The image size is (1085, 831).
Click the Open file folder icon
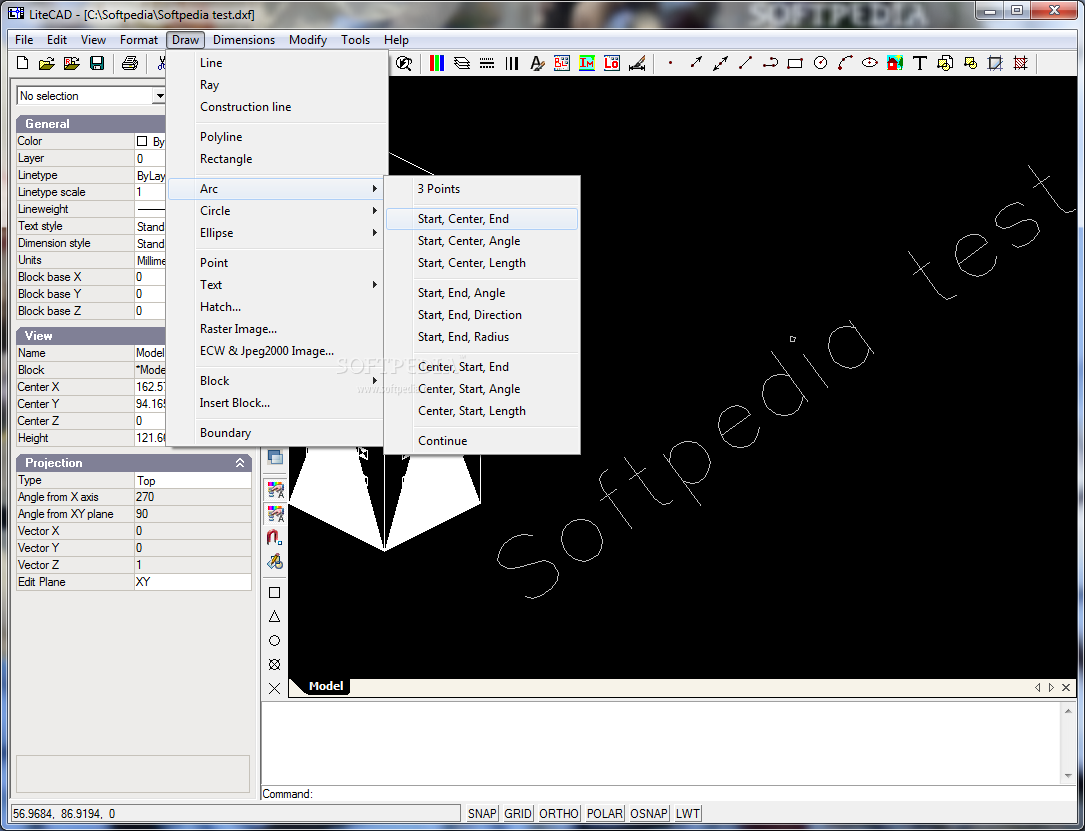point(46,64)
